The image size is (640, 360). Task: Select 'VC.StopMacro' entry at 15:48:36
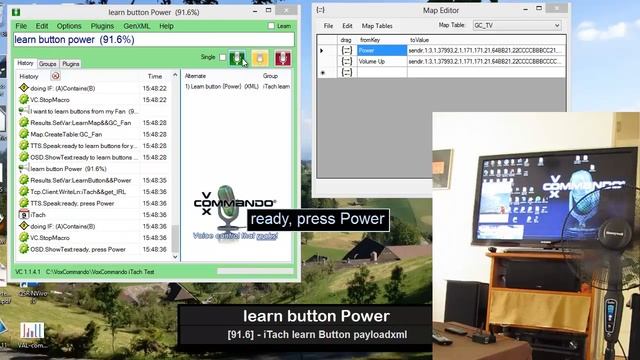tap(50, 238)
